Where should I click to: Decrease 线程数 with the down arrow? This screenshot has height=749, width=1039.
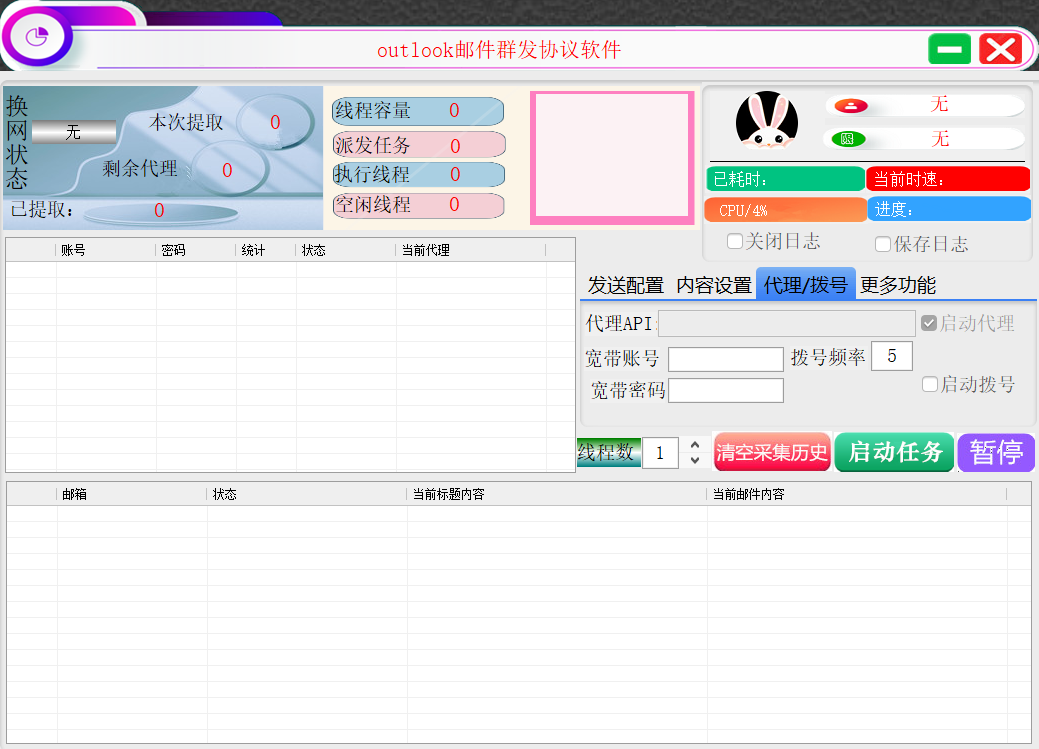point(695,460)
